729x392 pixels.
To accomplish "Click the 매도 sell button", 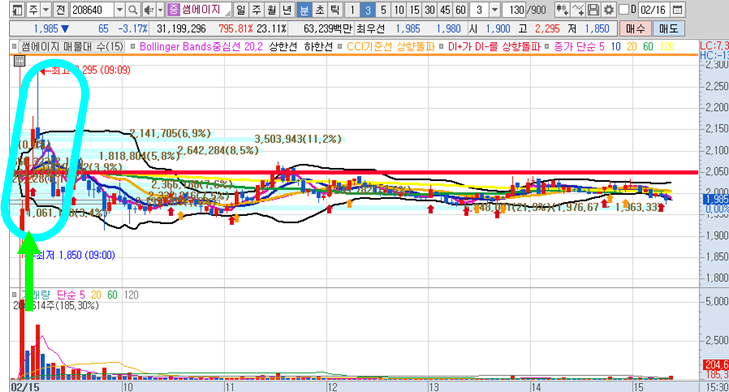I will 668,29.
